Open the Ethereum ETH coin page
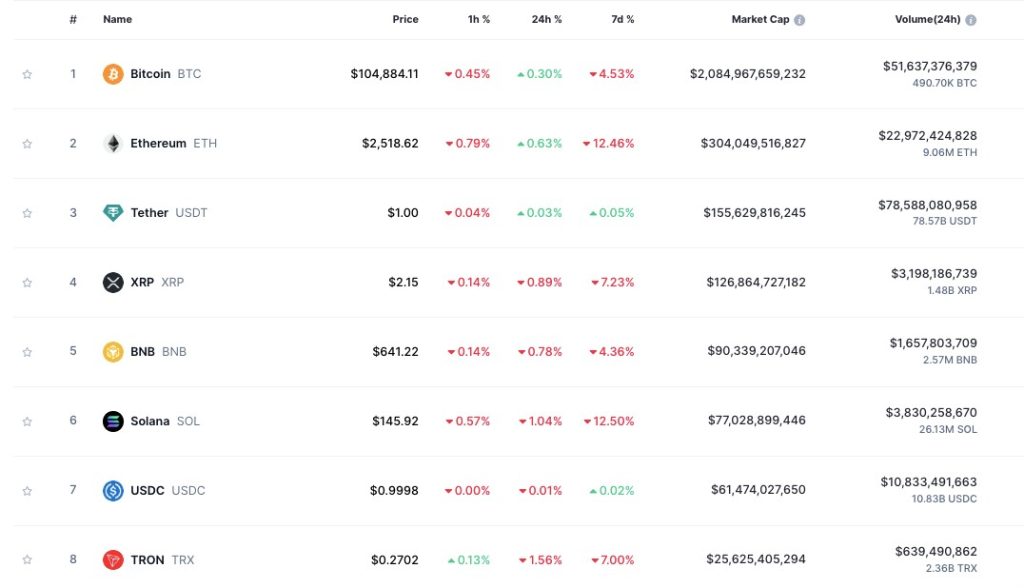The height and width of the screenshot is (588, 1024). (x=174, y=143)
